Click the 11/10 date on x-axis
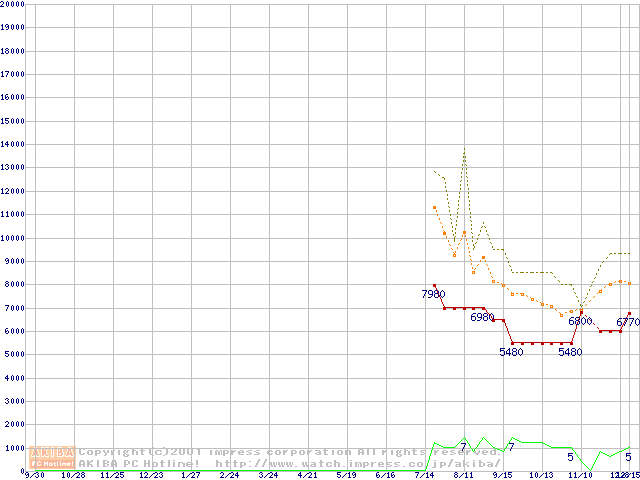Image resolution: width=640 pixels, height=480 pixels. (580, 475)
